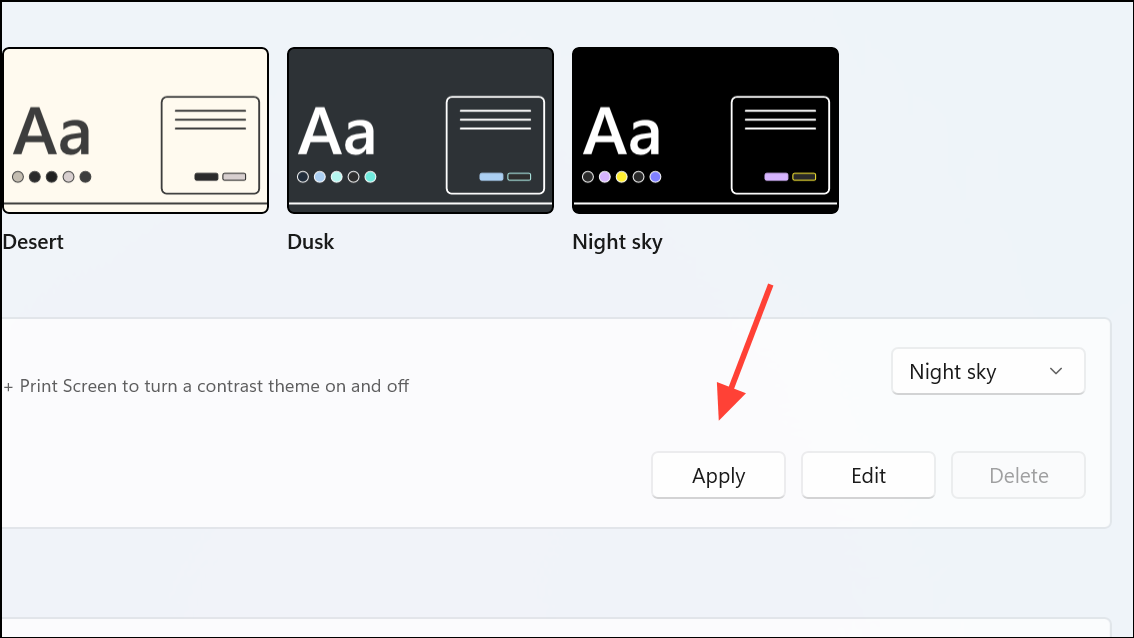Screen dimensions: 1134x638
Task: Click the Print Screen shortcut description text
Action: 206,386
